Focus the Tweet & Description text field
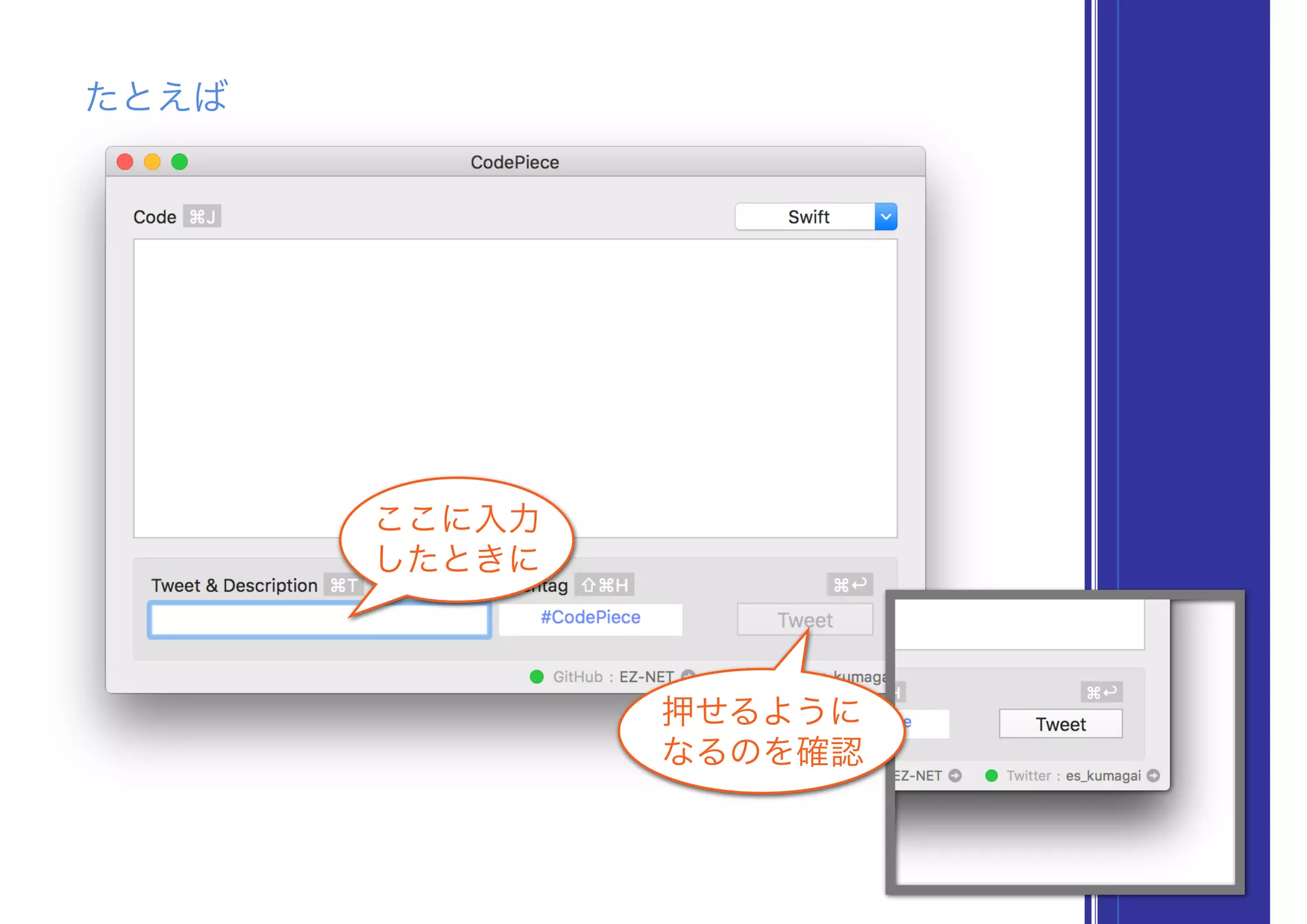 (255, 620)
